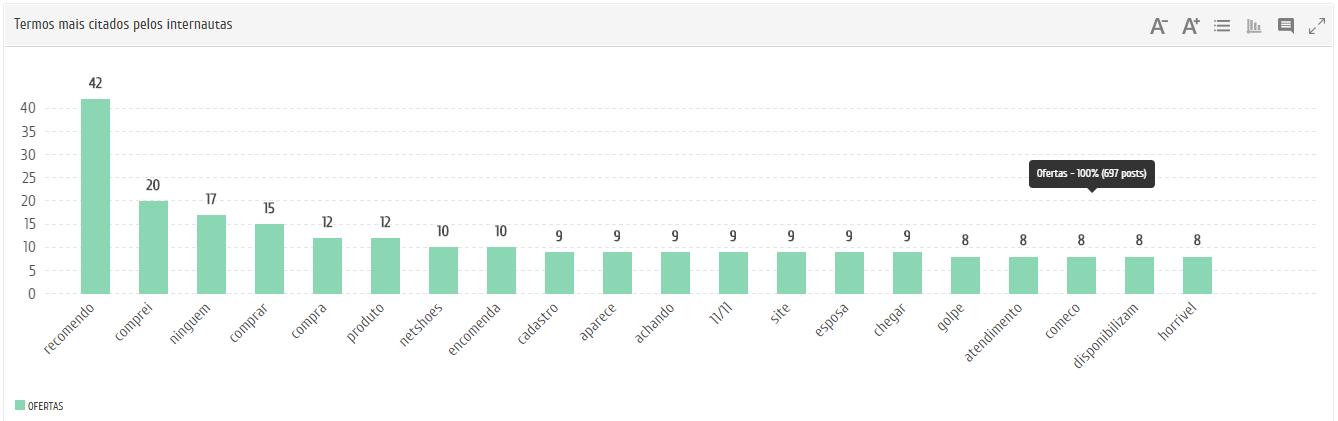
Task: Open the comments icon
Action: tap(1286, 26)
